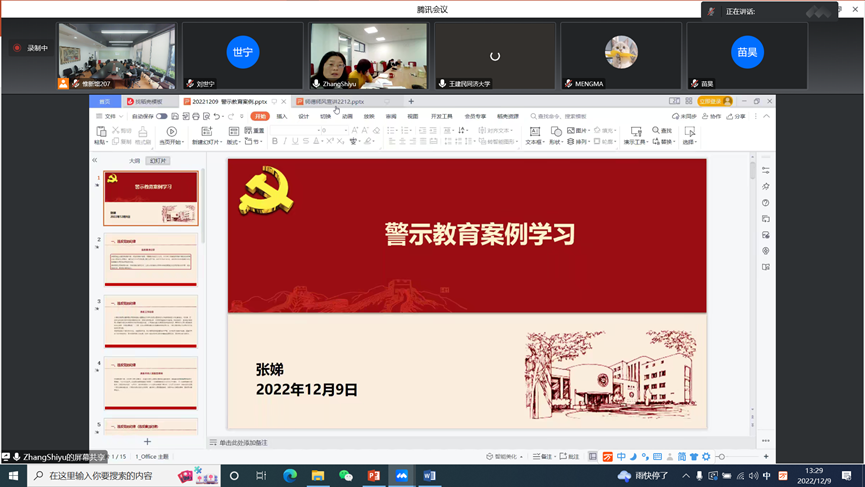This screenshot has width=865, height=487.
Task: Click the 查找 find icon
Action: (656, 131)
